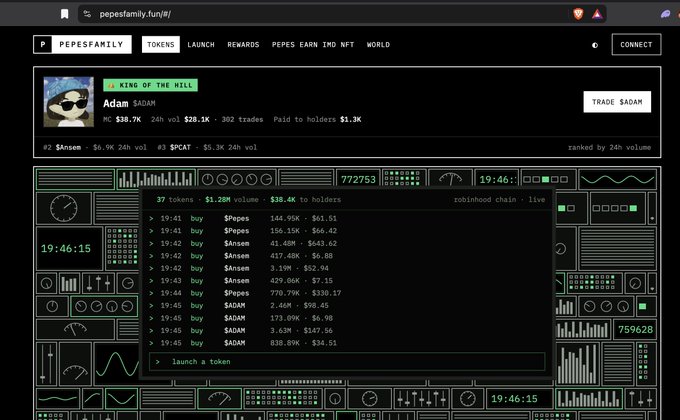Click the CONNECT wallet button
This screenshot has width=680, height=420.
636,44
